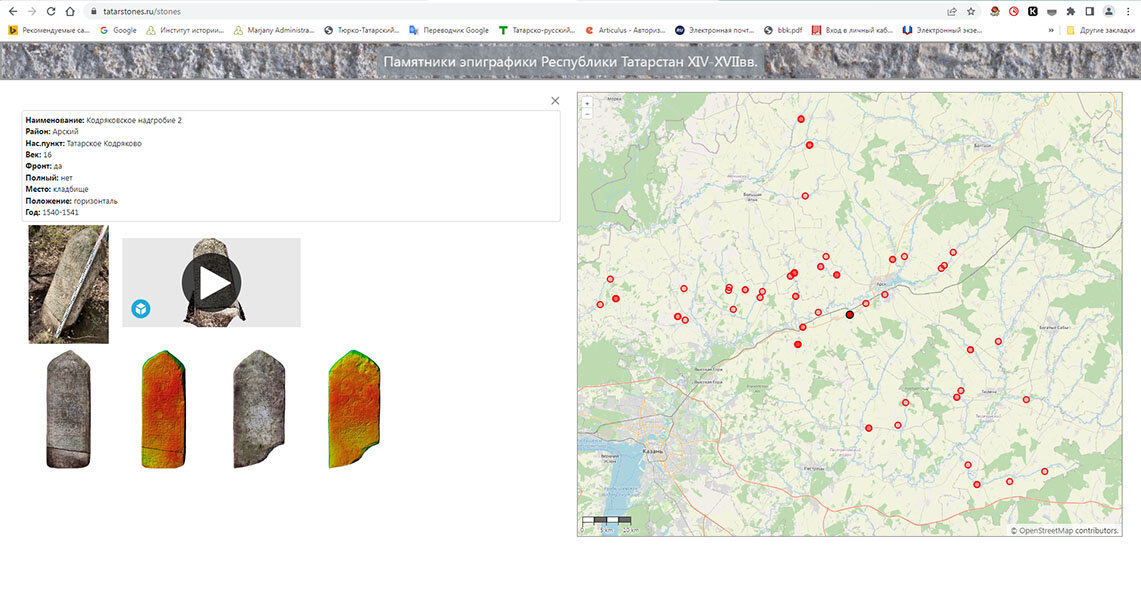1141x595 pixels.
Task: Open the 'Электронная почт...' bookmark
Action: pyautogui.click(x=715, y=31)
